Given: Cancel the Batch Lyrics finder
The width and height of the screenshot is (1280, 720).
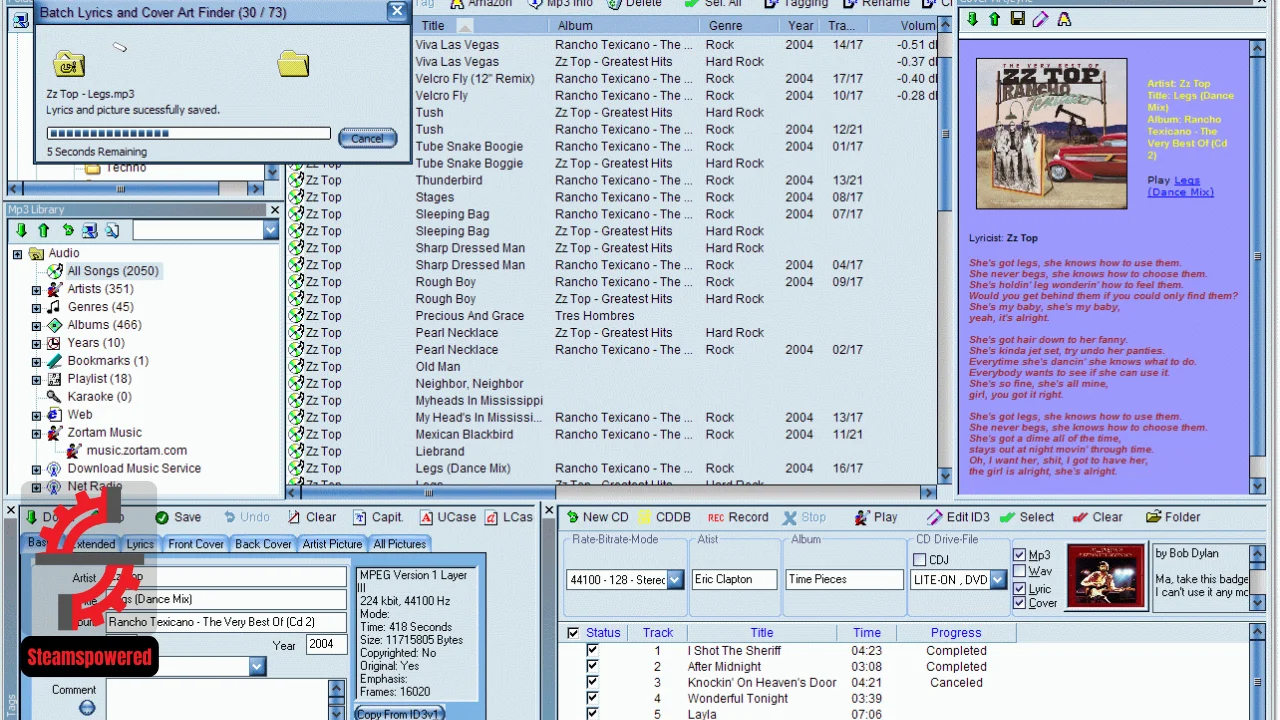Looking at the screenshot, I should 367,138.
